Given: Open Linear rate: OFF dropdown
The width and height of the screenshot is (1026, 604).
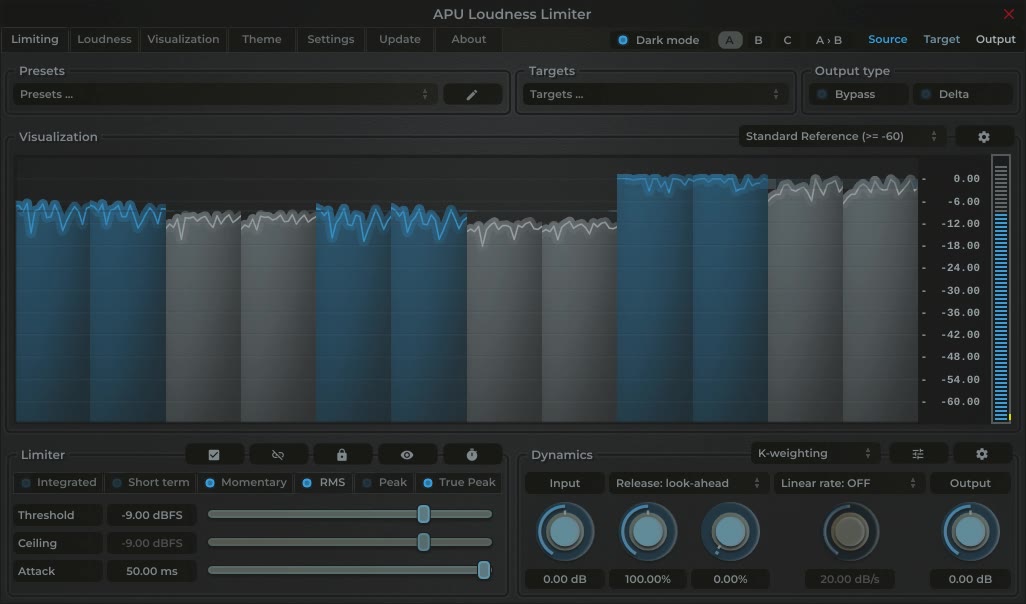Looking at the screenshot, I should click(848, 484).
